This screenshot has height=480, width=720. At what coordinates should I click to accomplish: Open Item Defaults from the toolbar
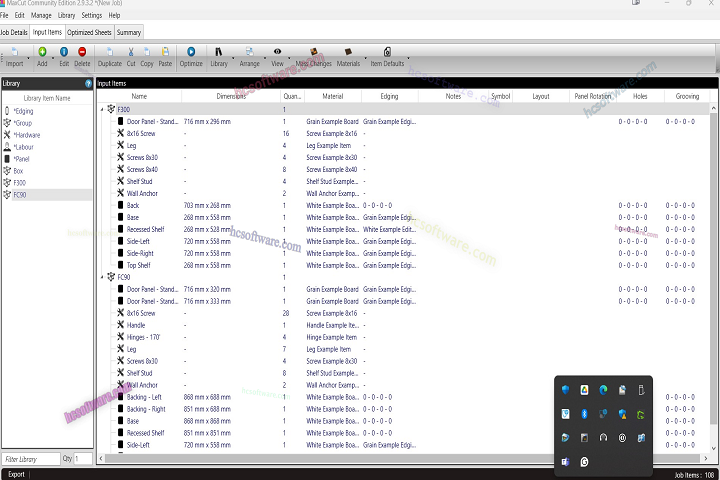coord(387,57)
